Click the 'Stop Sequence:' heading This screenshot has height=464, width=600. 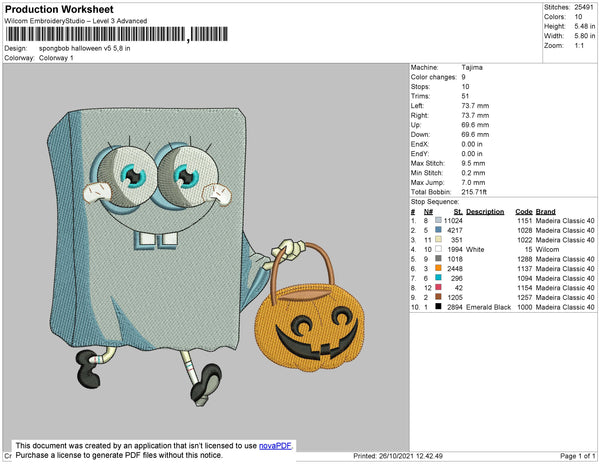[x=435, y=202]
